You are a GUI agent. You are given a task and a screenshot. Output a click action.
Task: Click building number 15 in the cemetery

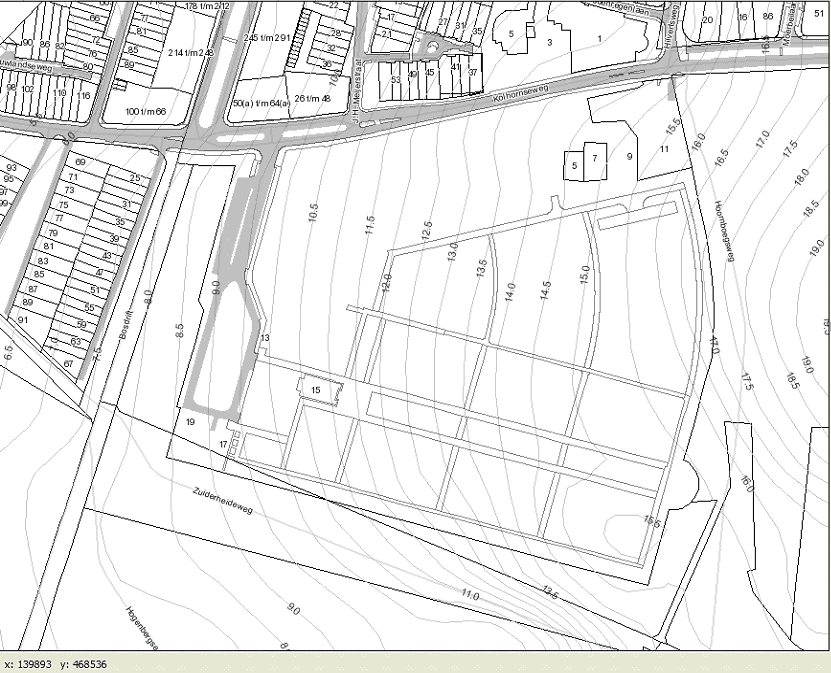[316, 390]
